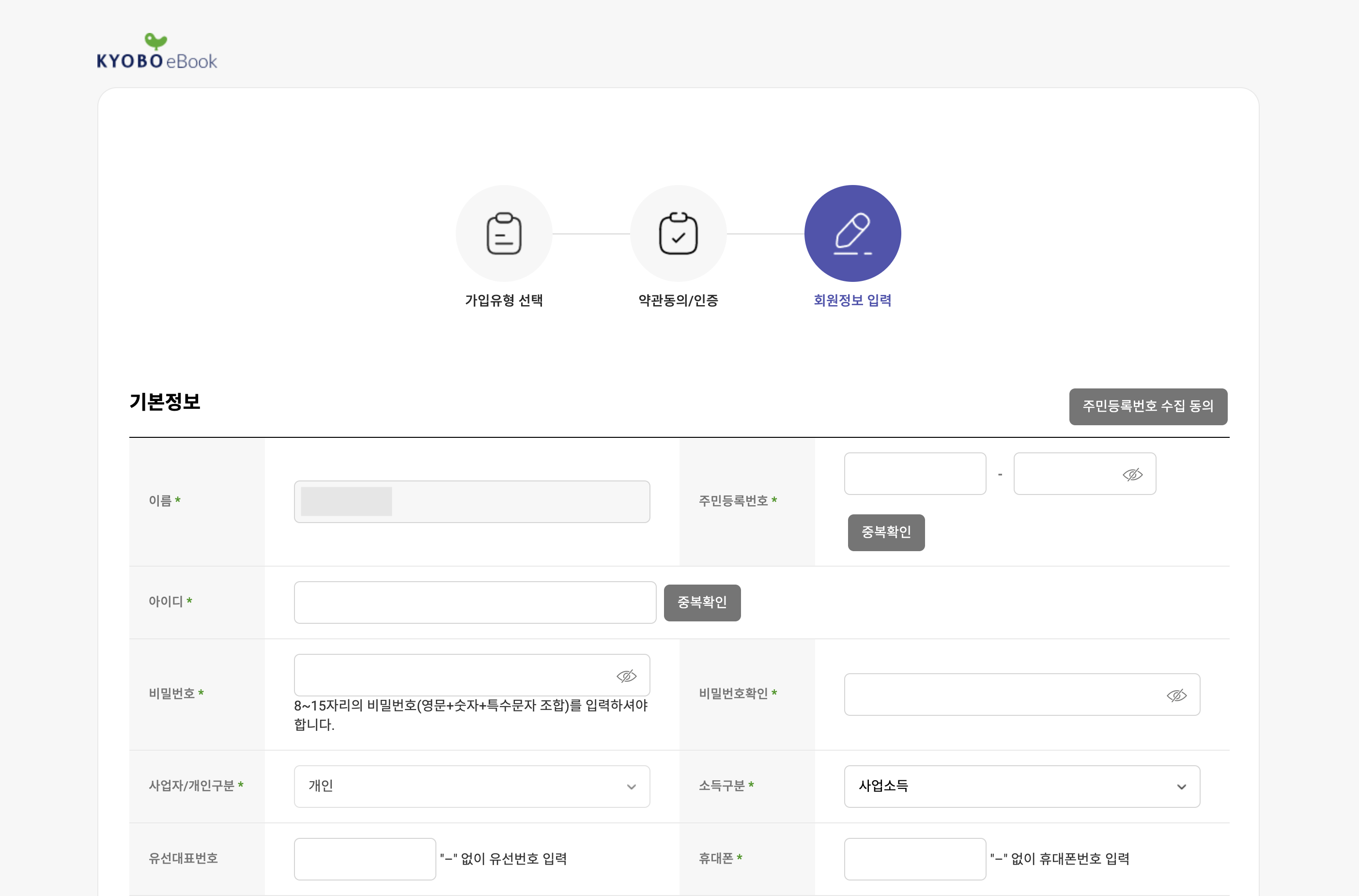Focus the 휴대폰 number input field

coord(915,859)
